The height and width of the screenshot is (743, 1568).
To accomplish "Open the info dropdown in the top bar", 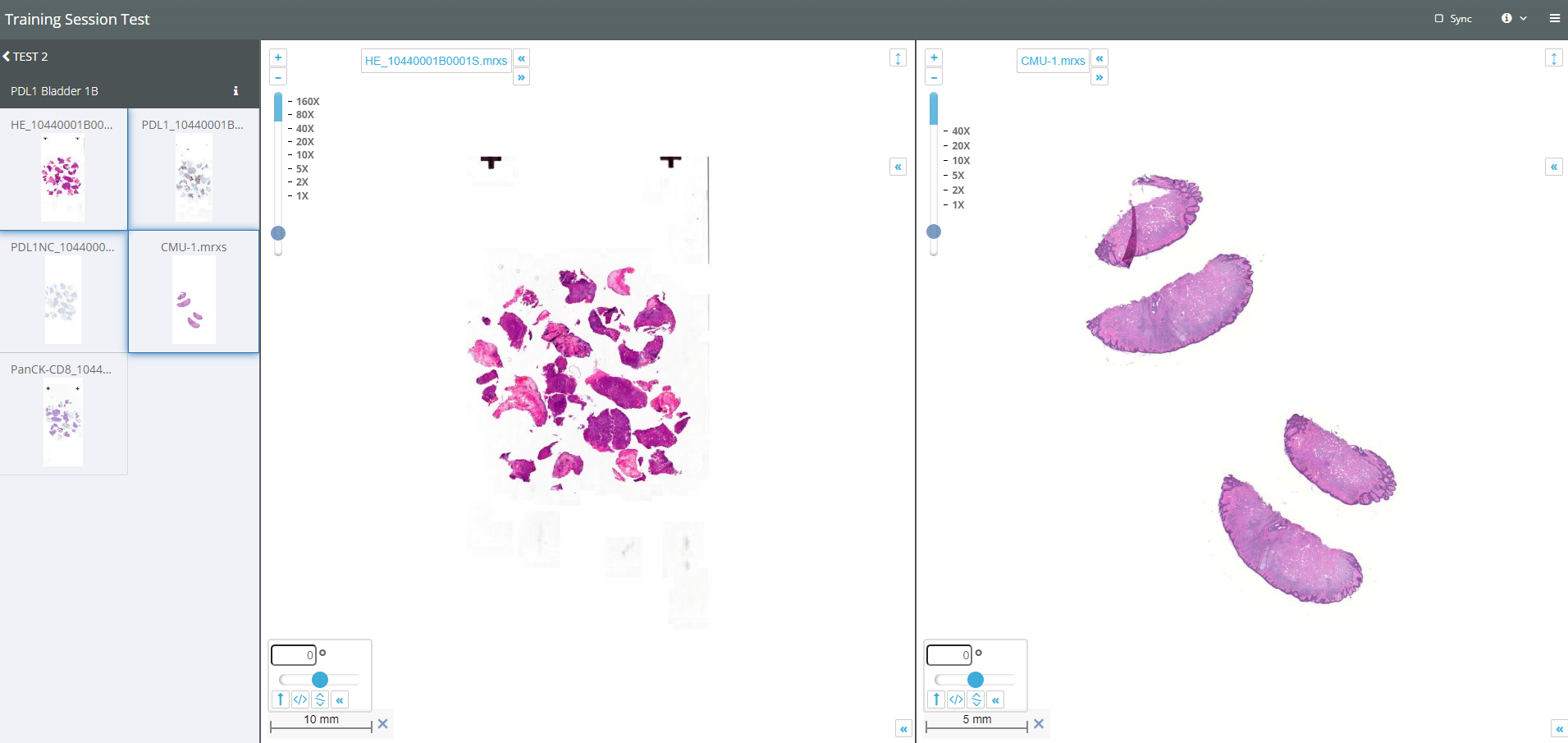I will point(1513,18).
